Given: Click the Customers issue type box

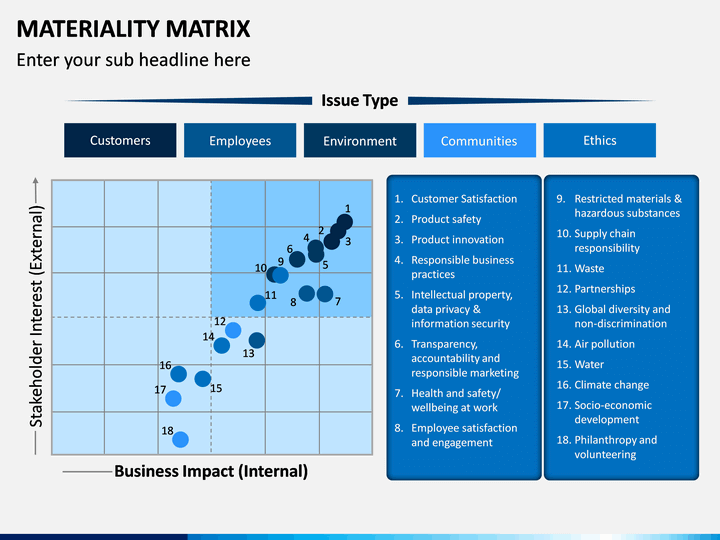Looking at the screenshot, I should 120,140.
